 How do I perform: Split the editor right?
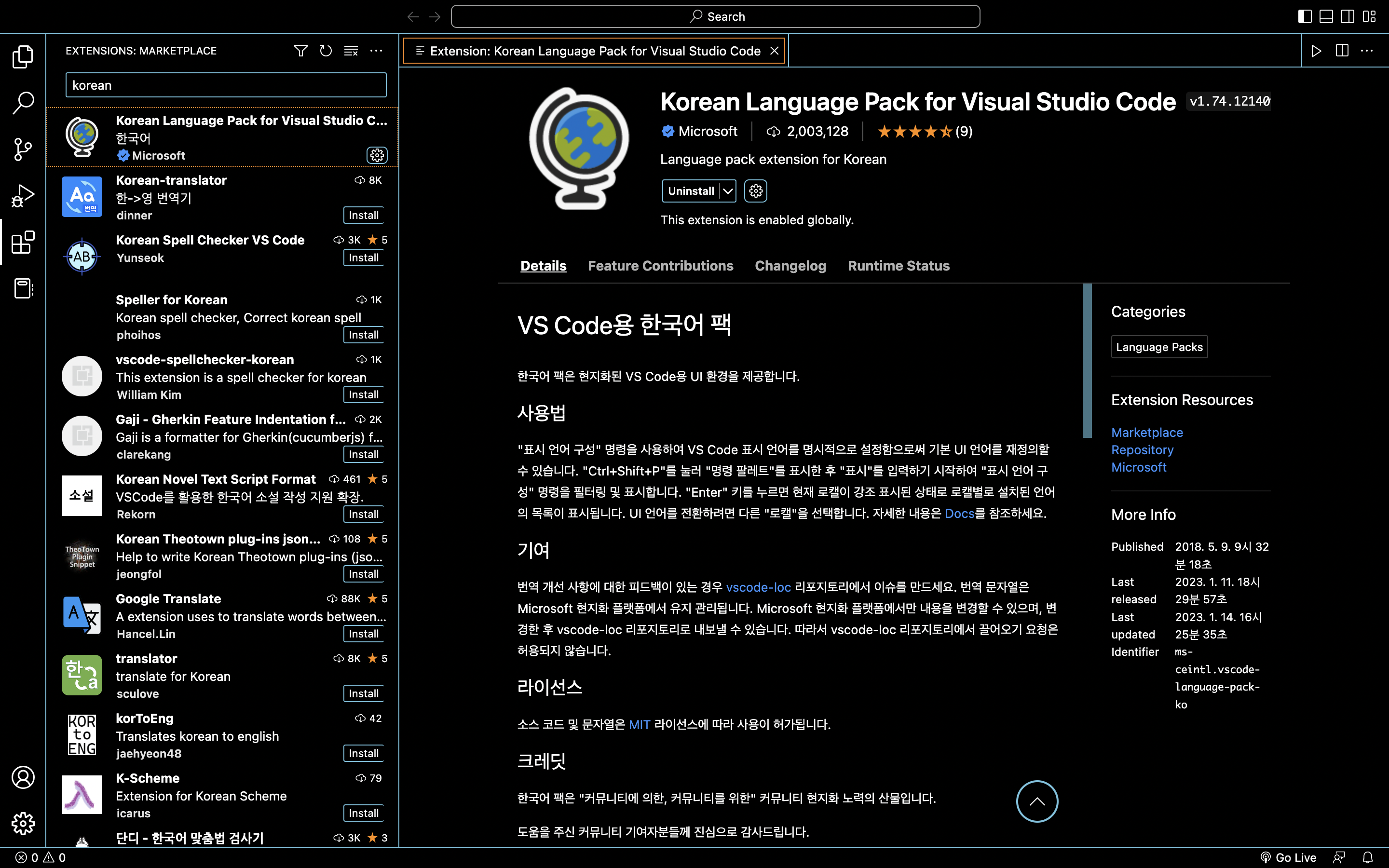(x=1342, y=51)
